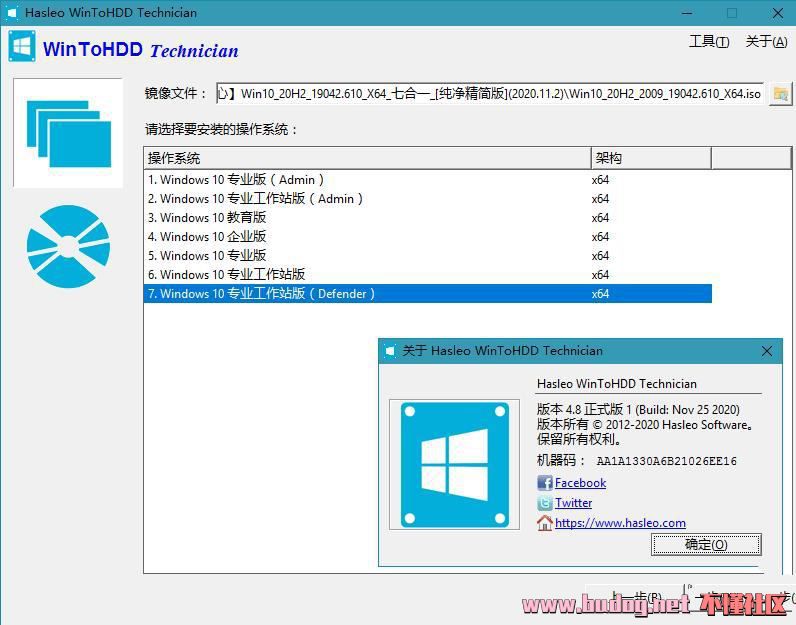Open the 关于(A) menu
The height and width of the screenshot is (625, 796).
767,42
